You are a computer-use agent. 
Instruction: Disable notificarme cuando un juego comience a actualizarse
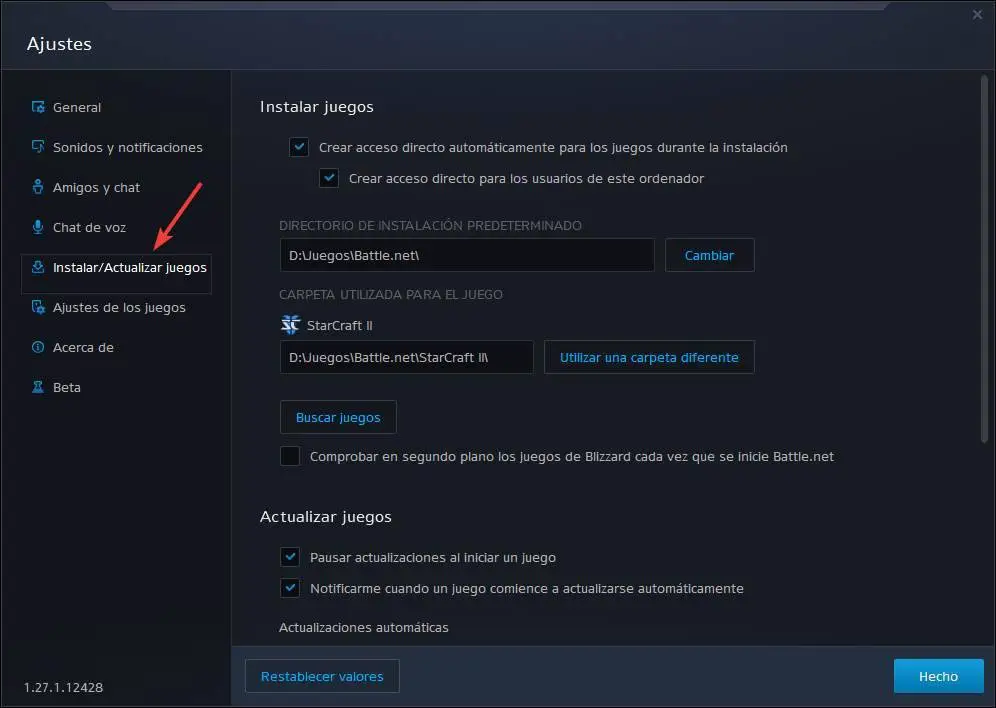point(290,588)
